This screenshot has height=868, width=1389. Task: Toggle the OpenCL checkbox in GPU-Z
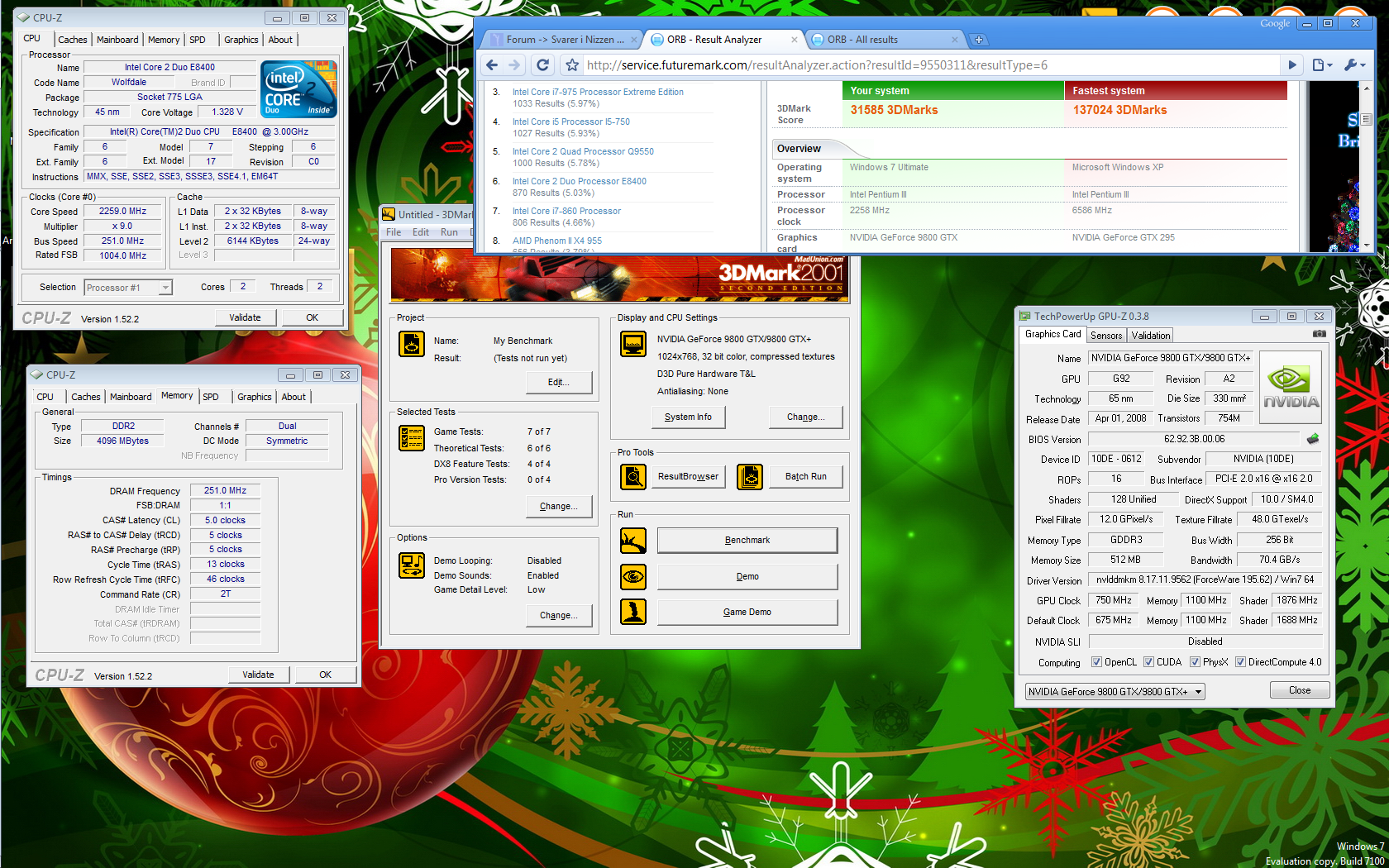point(1096,662)
